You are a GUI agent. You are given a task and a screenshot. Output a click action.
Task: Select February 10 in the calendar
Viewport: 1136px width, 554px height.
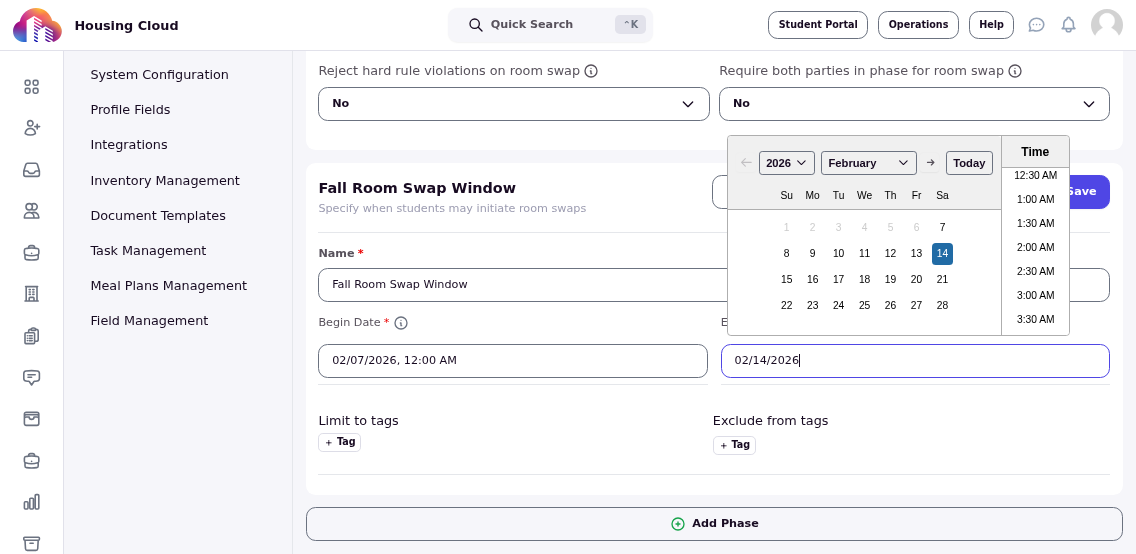click(x=838, y=253)
